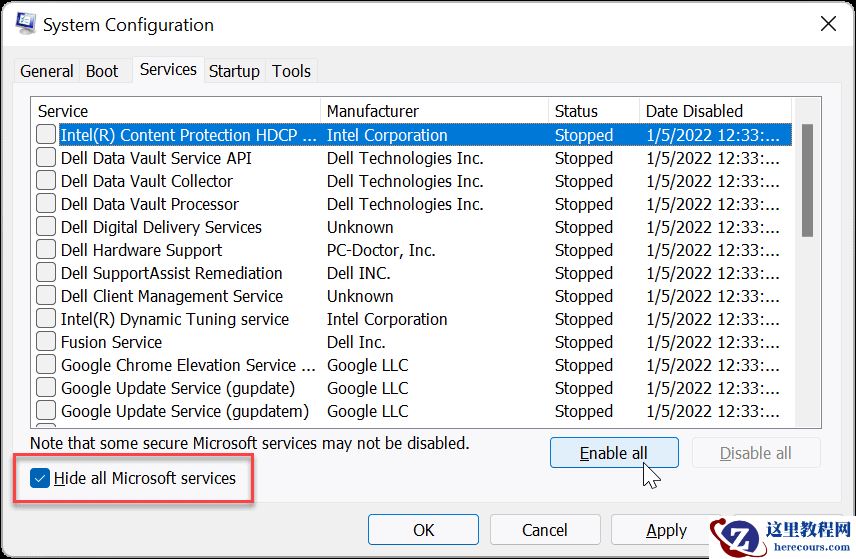Click the Dell INC. manufacturer cell
Image resolution: width=856 pixels, height=559 pixels.
(x=358, y=272)
